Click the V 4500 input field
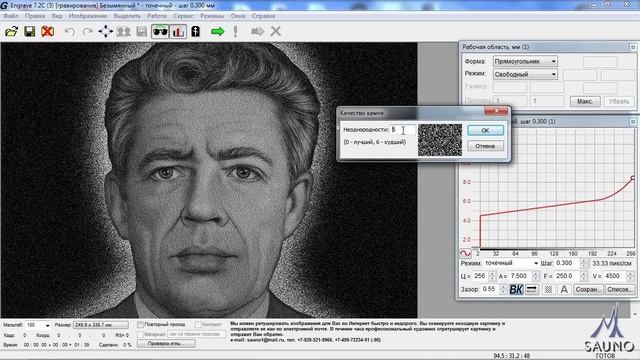This screenshot has width=640, height=360. click(615, 276)
